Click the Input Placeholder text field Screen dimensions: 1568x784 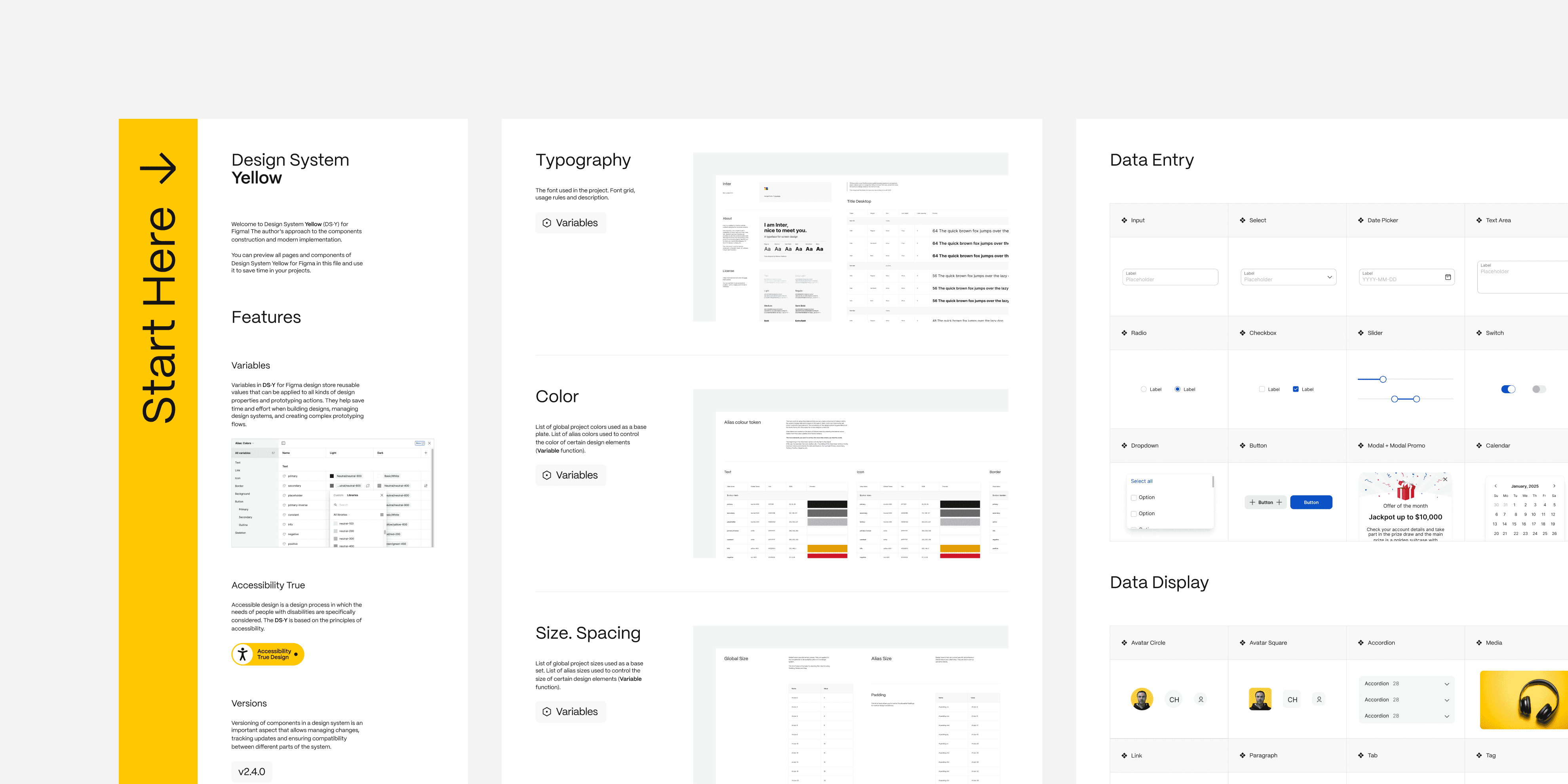click(x=1169, y=277)
